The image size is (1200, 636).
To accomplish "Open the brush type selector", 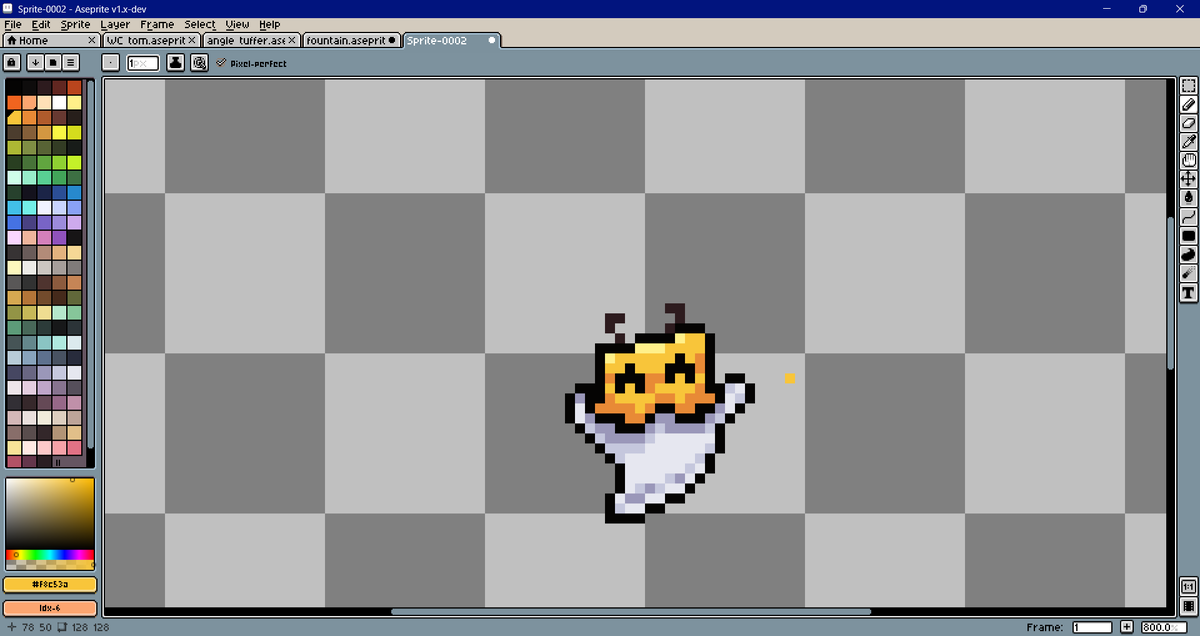I will 111,63.
